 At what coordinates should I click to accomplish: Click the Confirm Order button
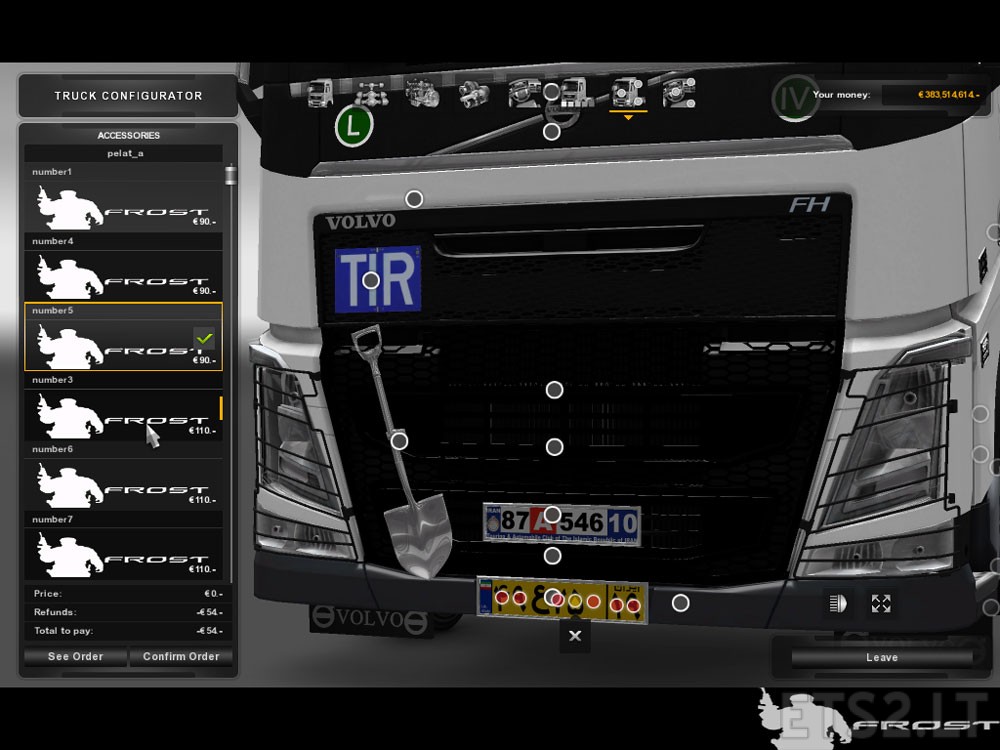pos(181,657)
